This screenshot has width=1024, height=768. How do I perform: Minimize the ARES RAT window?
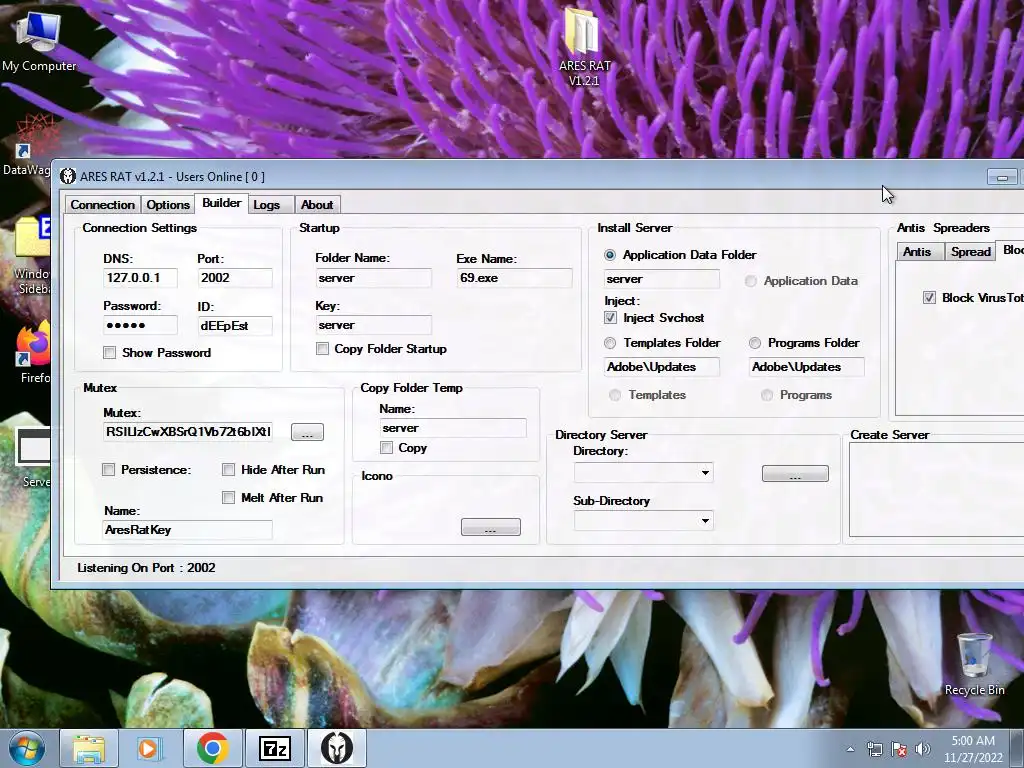[1002, 177]
